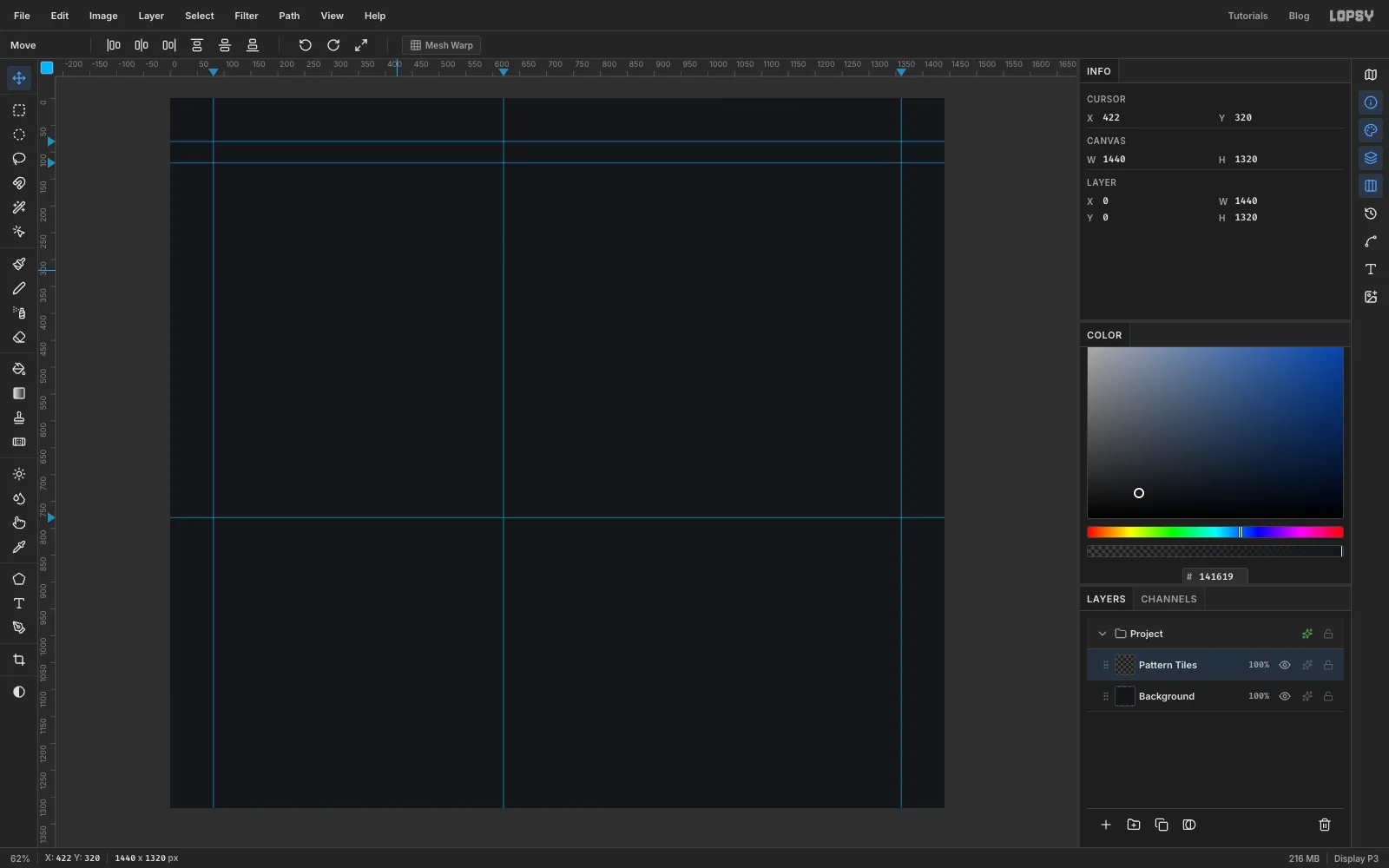Click the Undo arrow icon
Viewport: 1389px width, 868px height.
coord(305,45)
